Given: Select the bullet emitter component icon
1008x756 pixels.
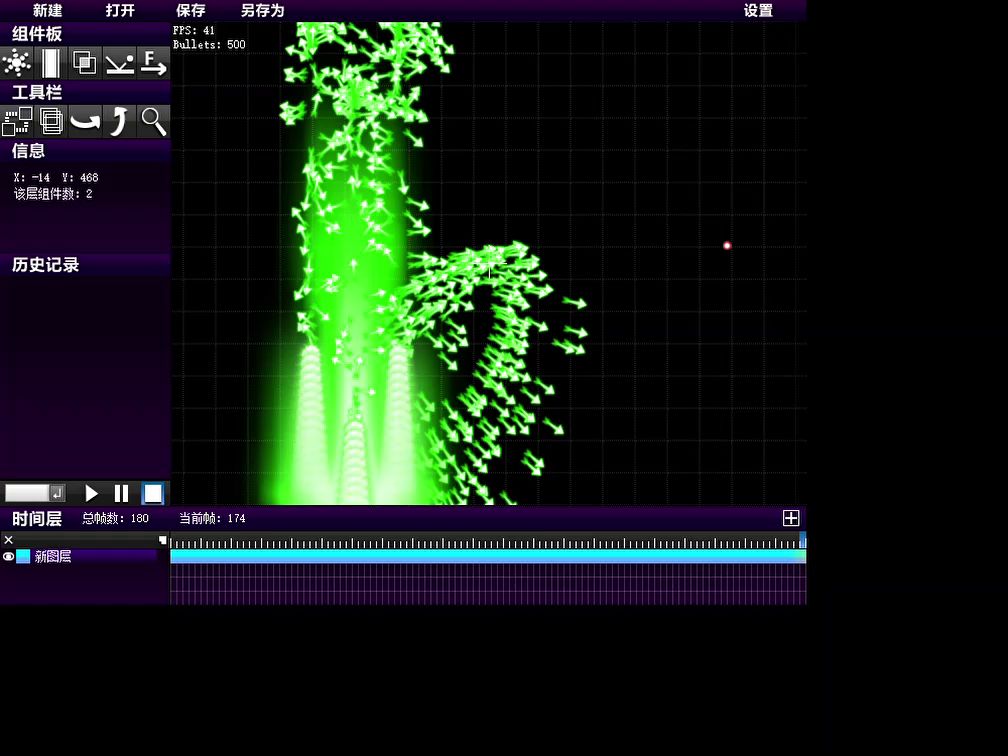Looking at the screenshot, I should tap(17, 63).
